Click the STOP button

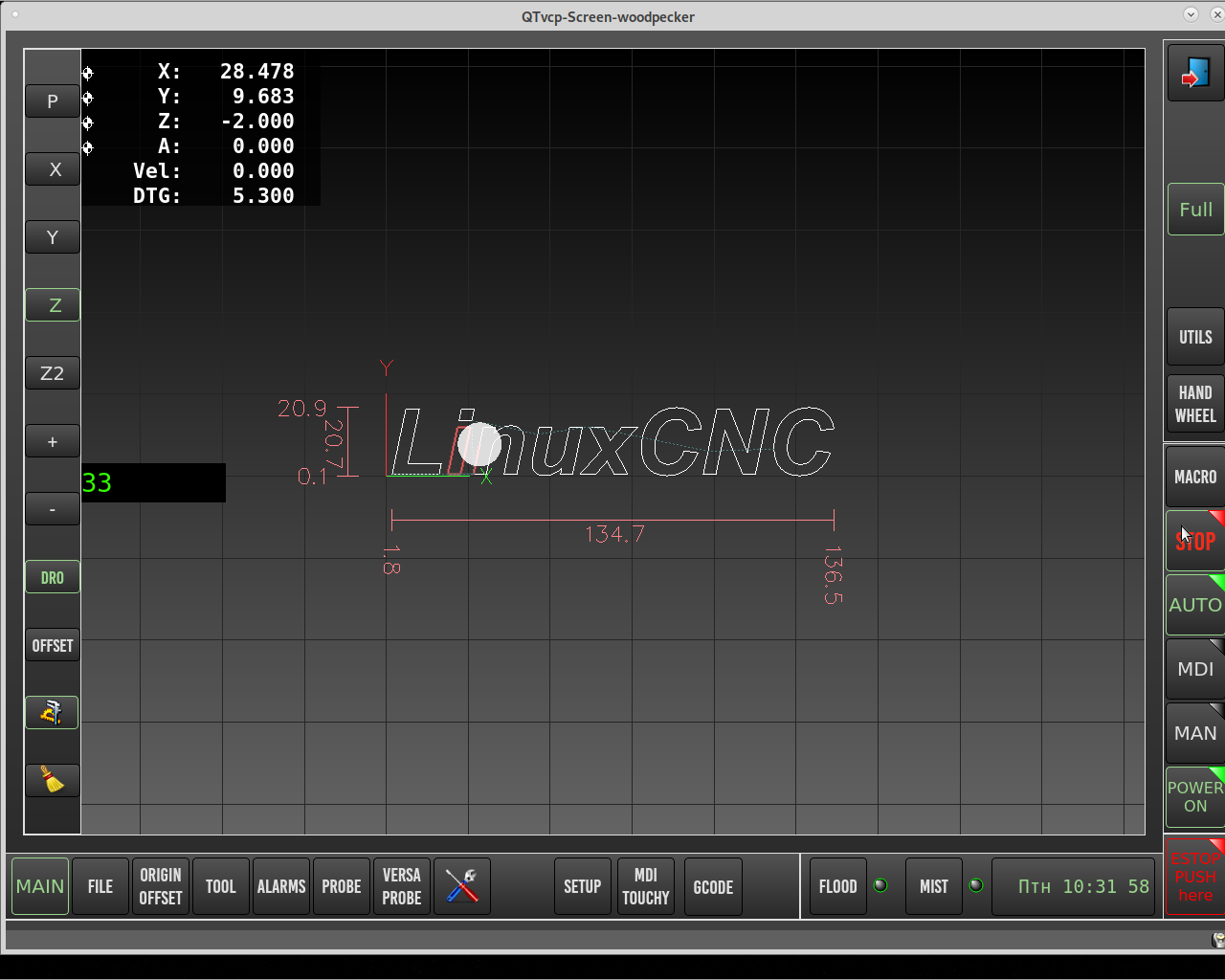tap(1195, 541)
